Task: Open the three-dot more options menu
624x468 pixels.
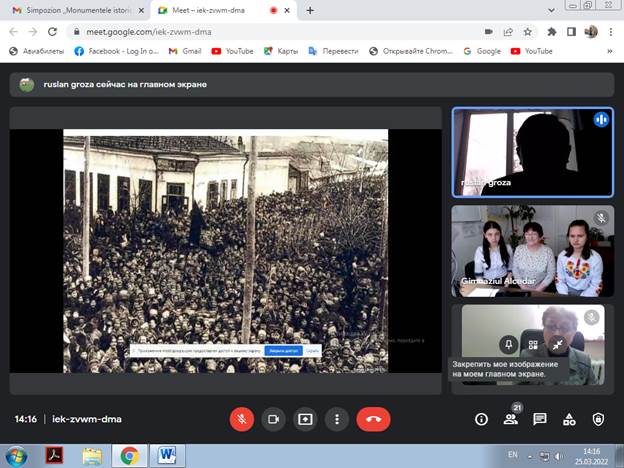Action: (337, 419)
